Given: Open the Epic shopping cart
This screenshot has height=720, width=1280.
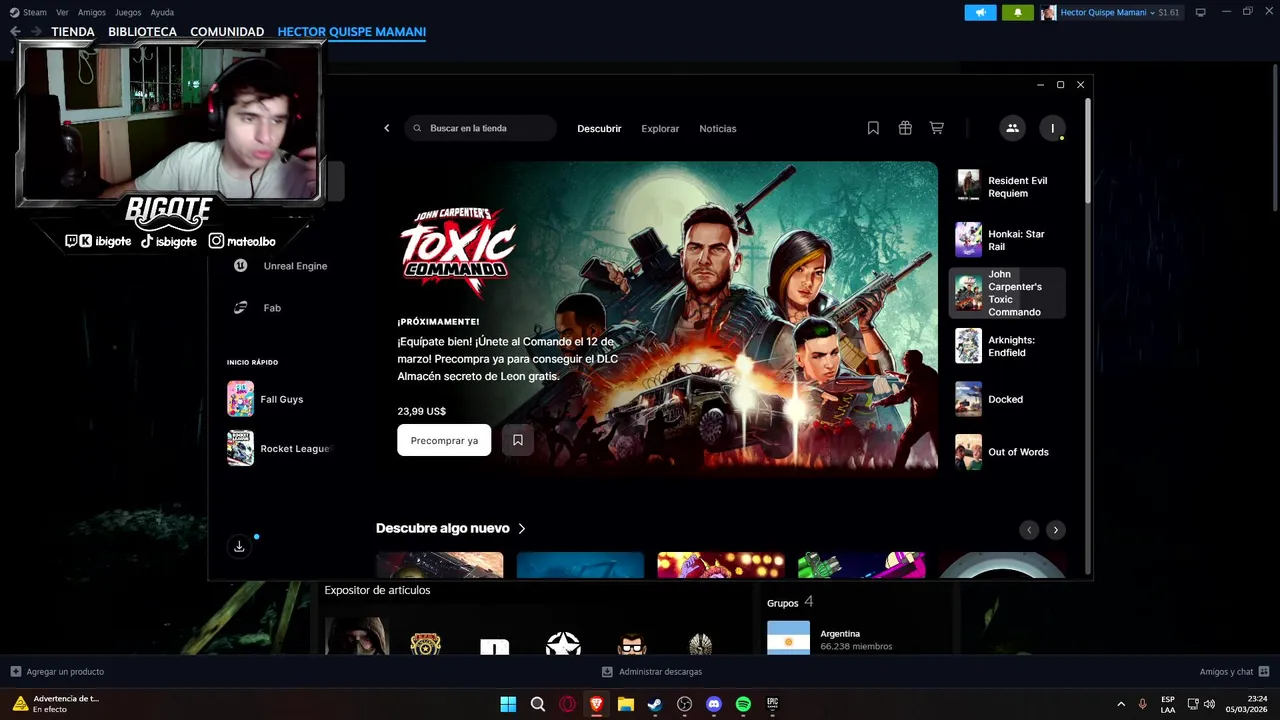Looking at the screenshot, I should 937,128.
